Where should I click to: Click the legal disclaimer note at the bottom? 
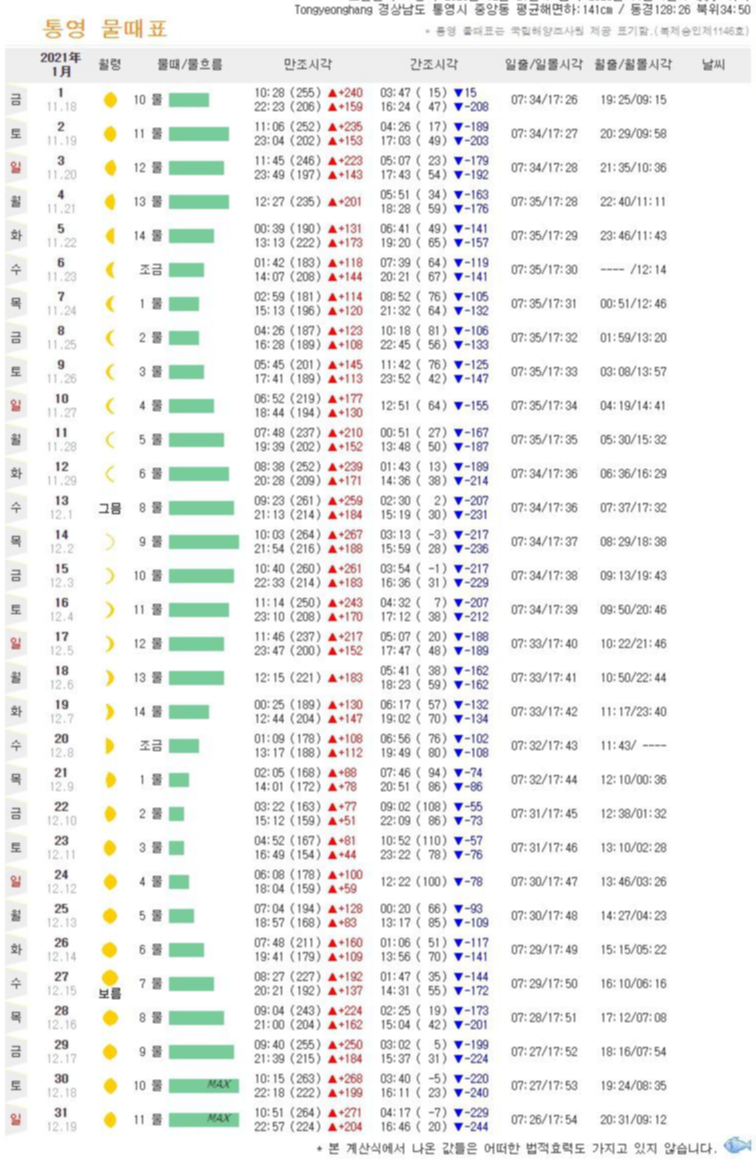click(516, 1148)
